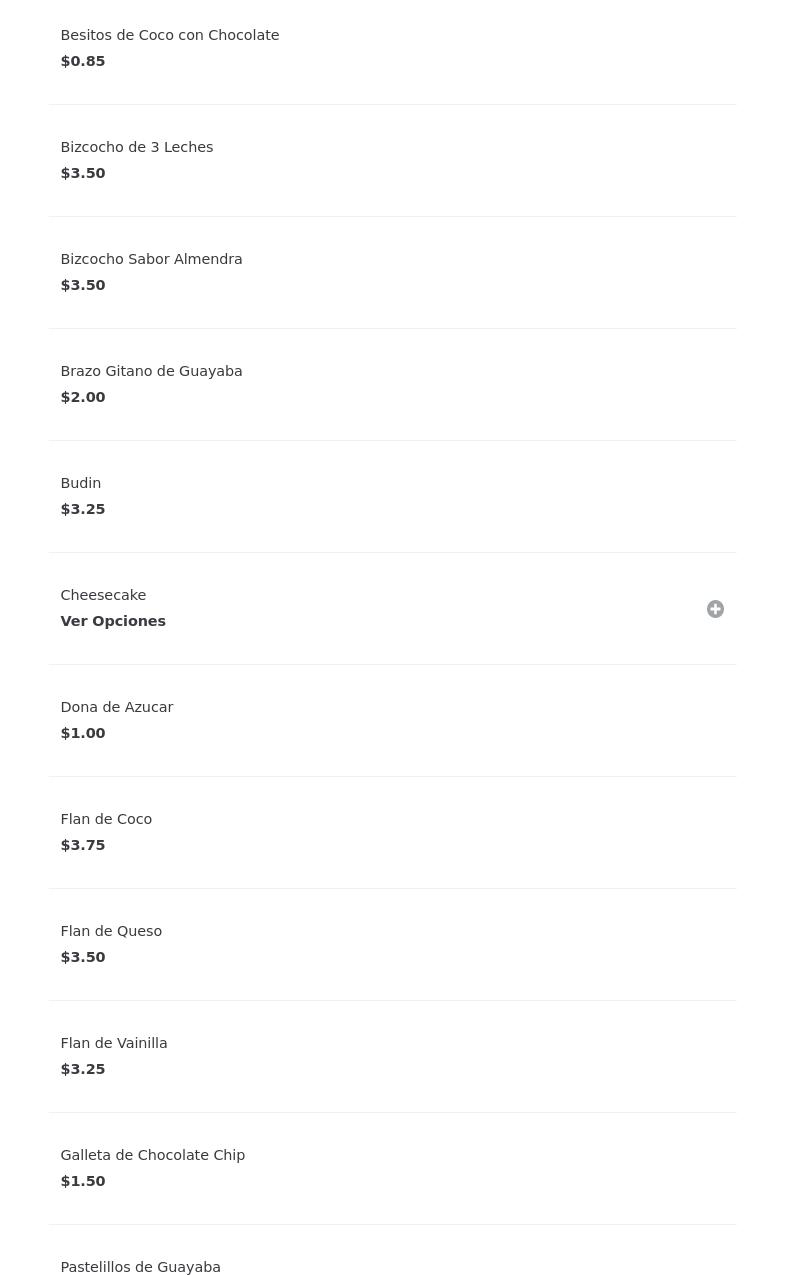
Task: Choose Bizcocho Sabor Almendra
Action: click(392, 272)
